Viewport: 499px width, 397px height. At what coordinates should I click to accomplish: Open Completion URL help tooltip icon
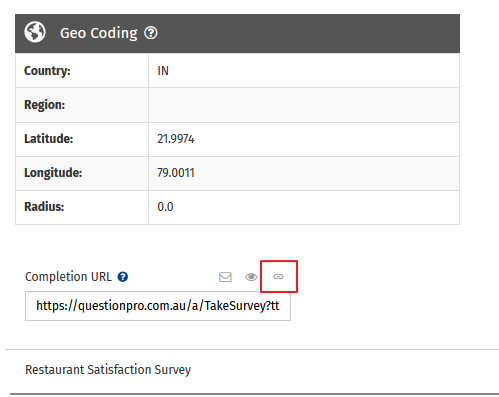click(123, 277)
